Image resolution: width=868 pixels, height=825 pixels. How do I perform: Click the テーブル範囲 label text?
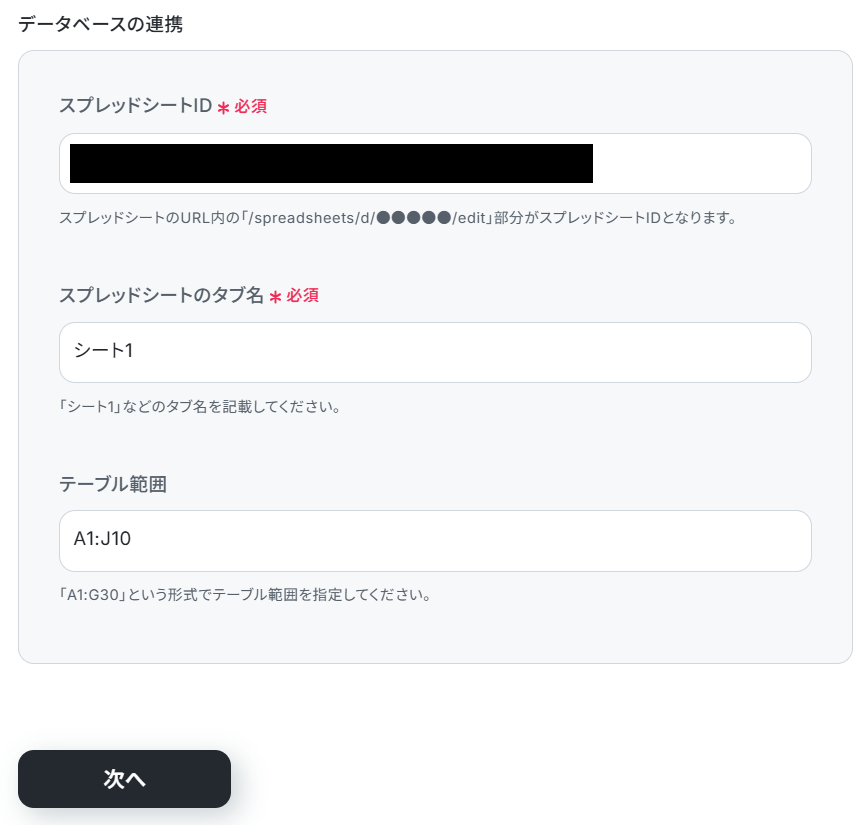tap(113, 484)
